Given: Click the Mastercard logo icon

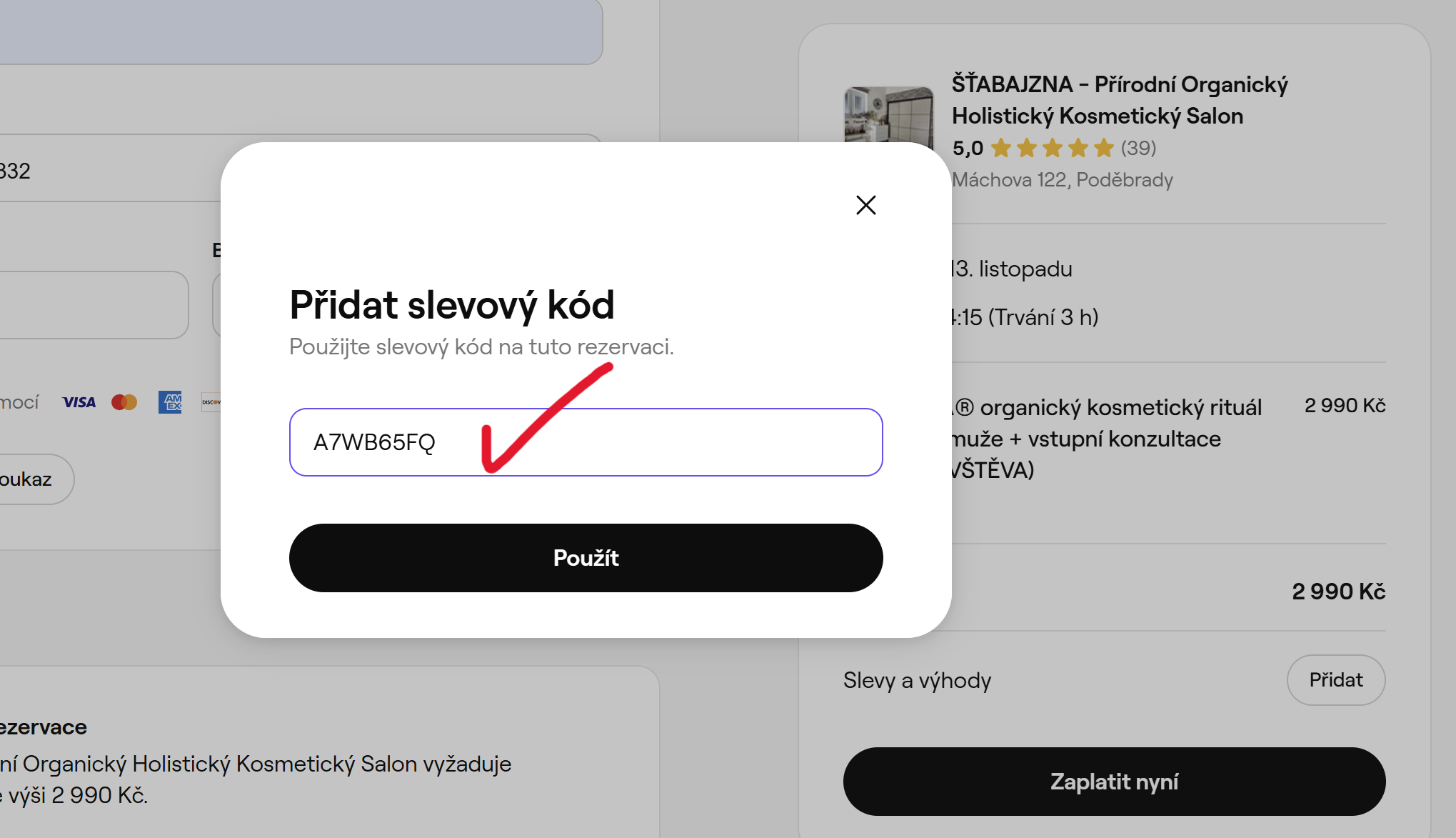Looking at the screenshot, I should click(124, 402).
